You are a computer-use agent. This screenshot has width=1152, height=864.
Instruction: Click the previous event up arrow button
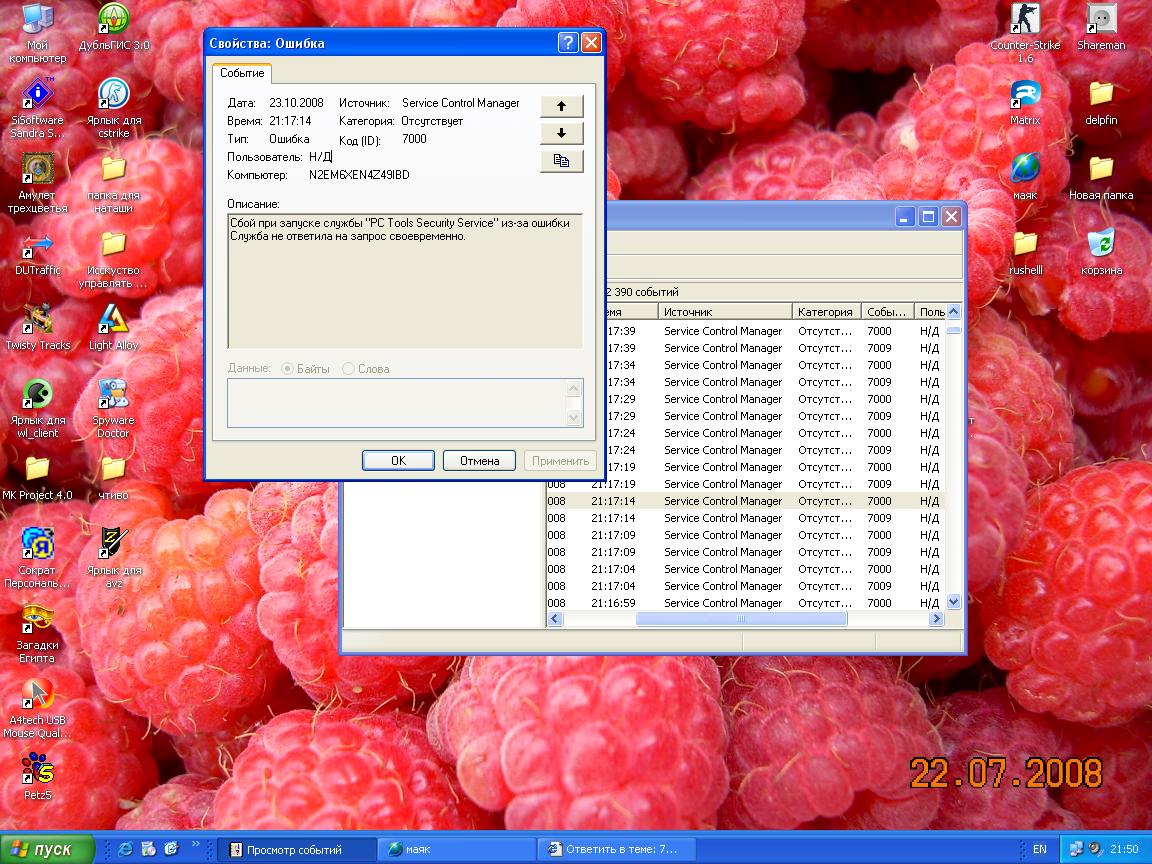tap(561, 106)
